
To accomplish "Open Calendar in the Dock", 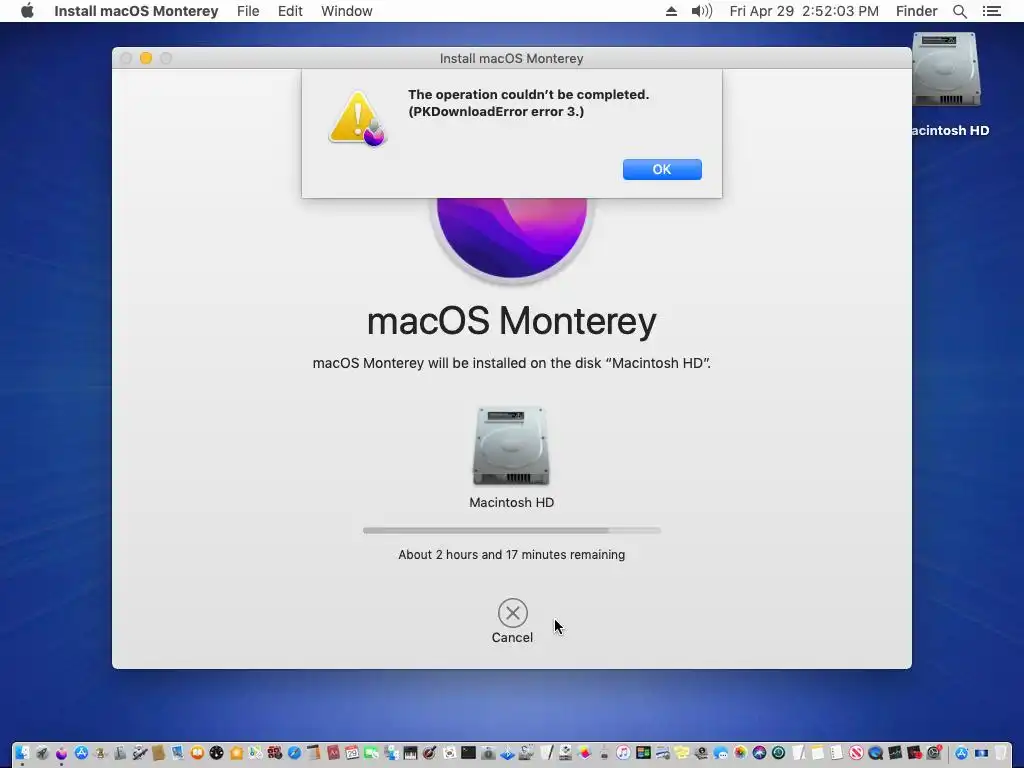I will point(352,753).
